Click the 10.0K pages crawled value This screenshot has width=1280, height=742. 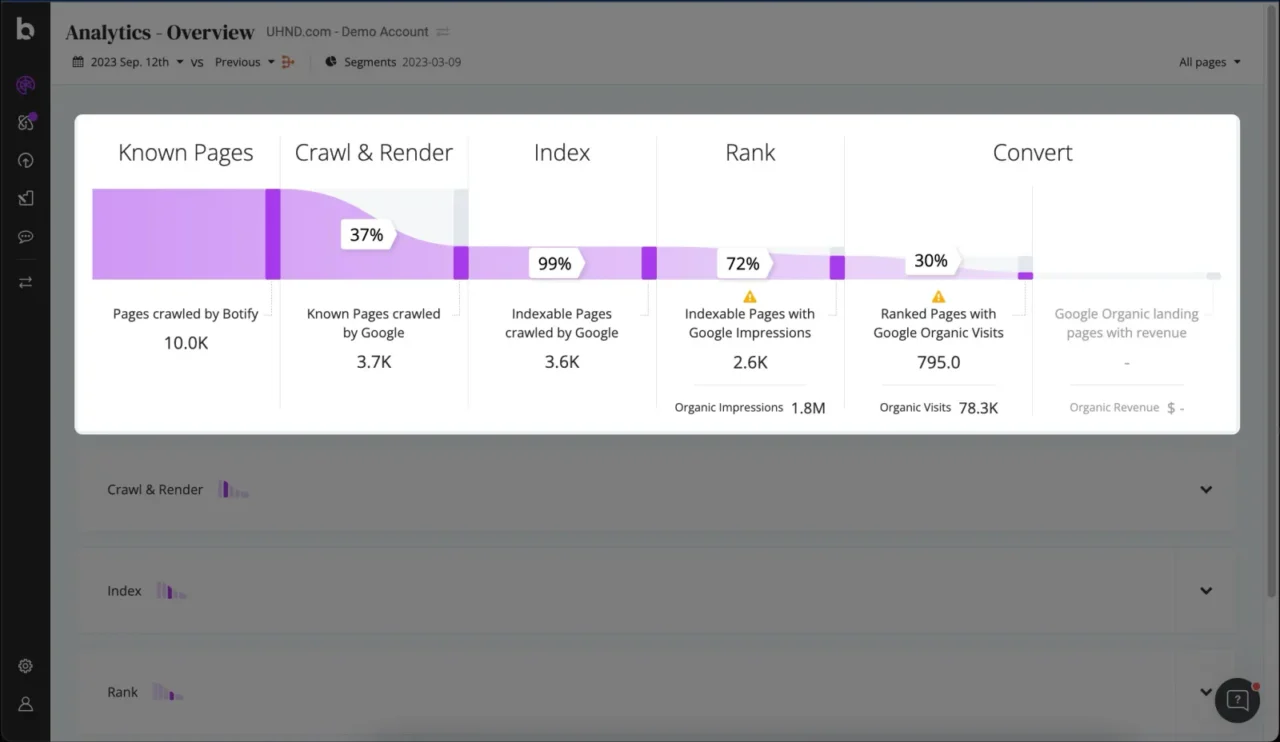coord(186,343)
